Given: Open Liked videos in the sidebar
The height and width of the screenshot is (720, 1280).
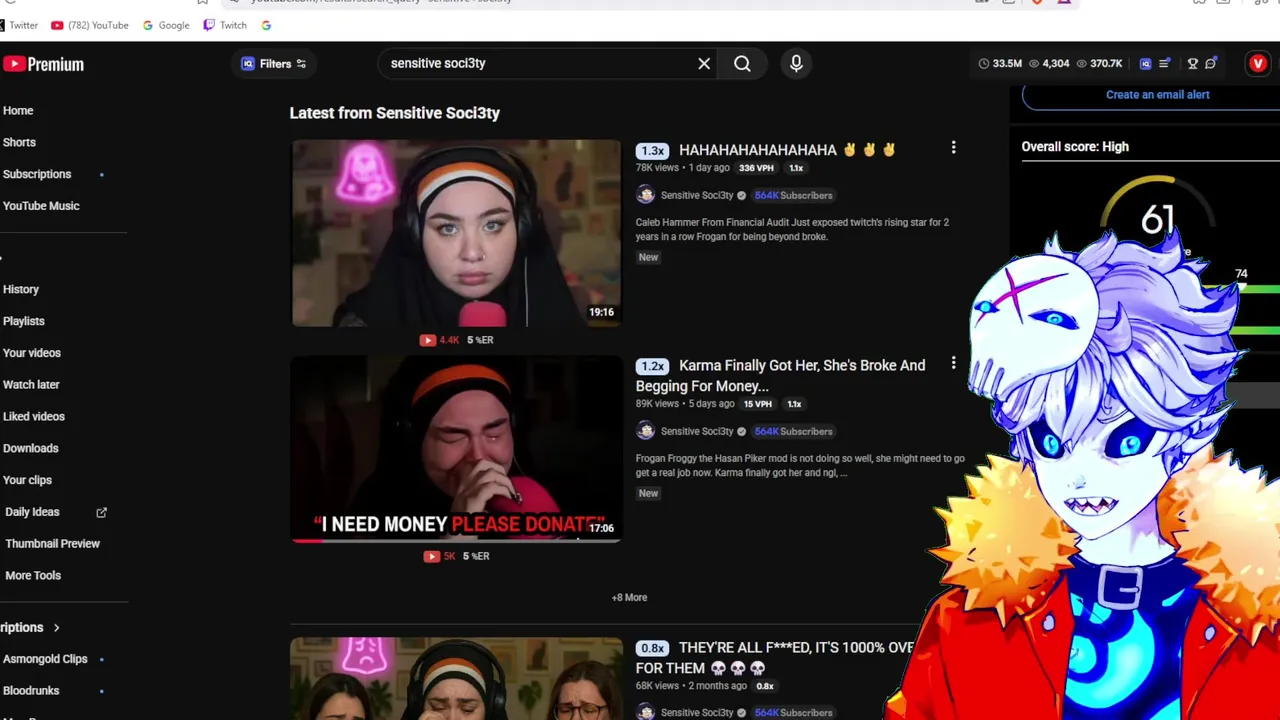Looking at the screenshot, I should click(x=34, y=417).
